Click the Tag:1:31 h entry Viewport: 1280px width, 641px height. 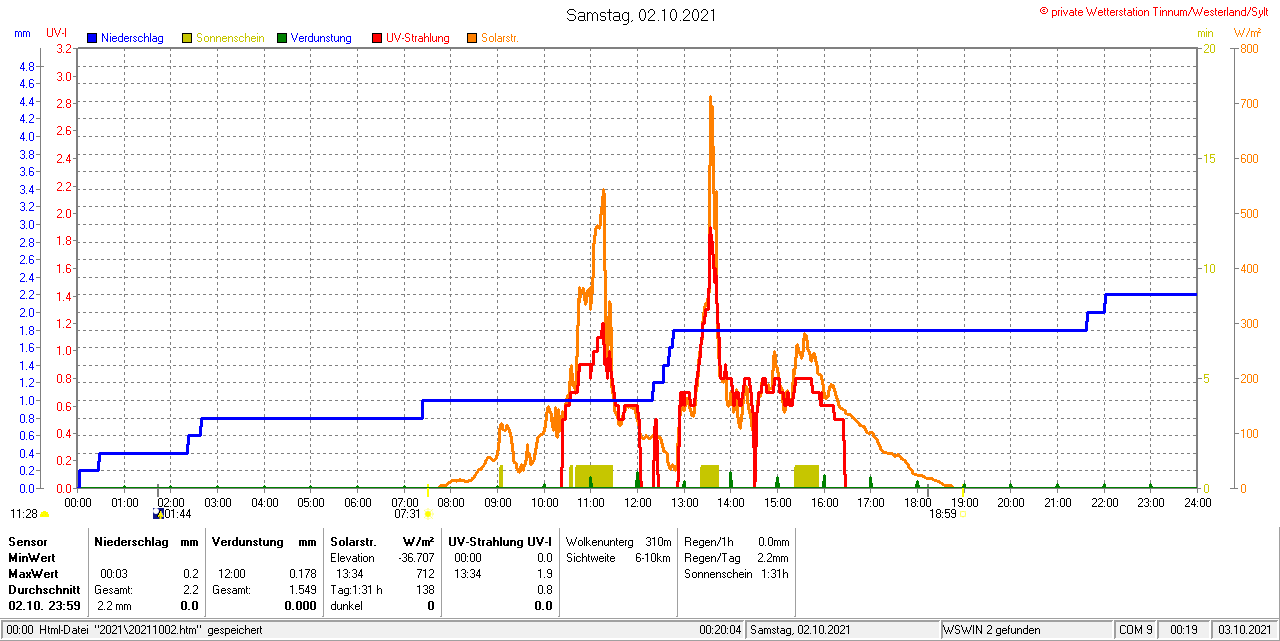[356, 590]
